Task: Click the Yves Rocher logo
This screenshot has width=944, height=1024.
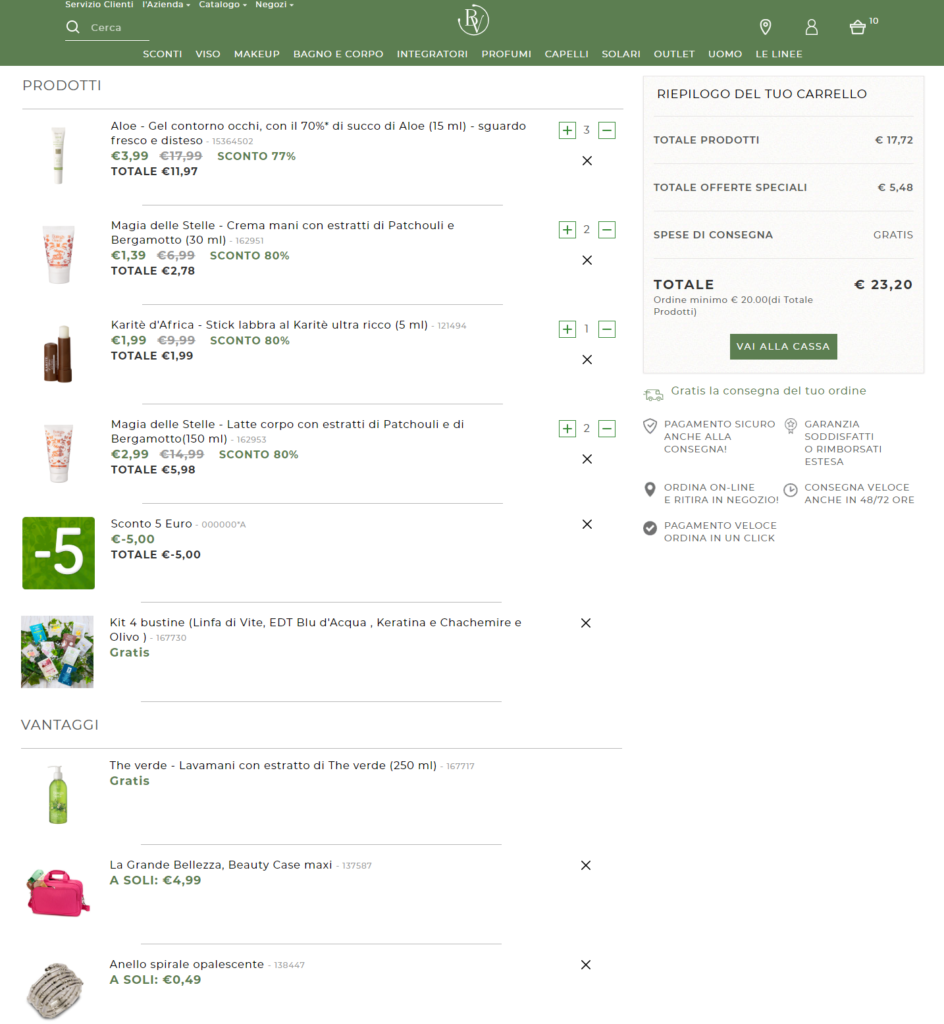Action: (472, 21)
